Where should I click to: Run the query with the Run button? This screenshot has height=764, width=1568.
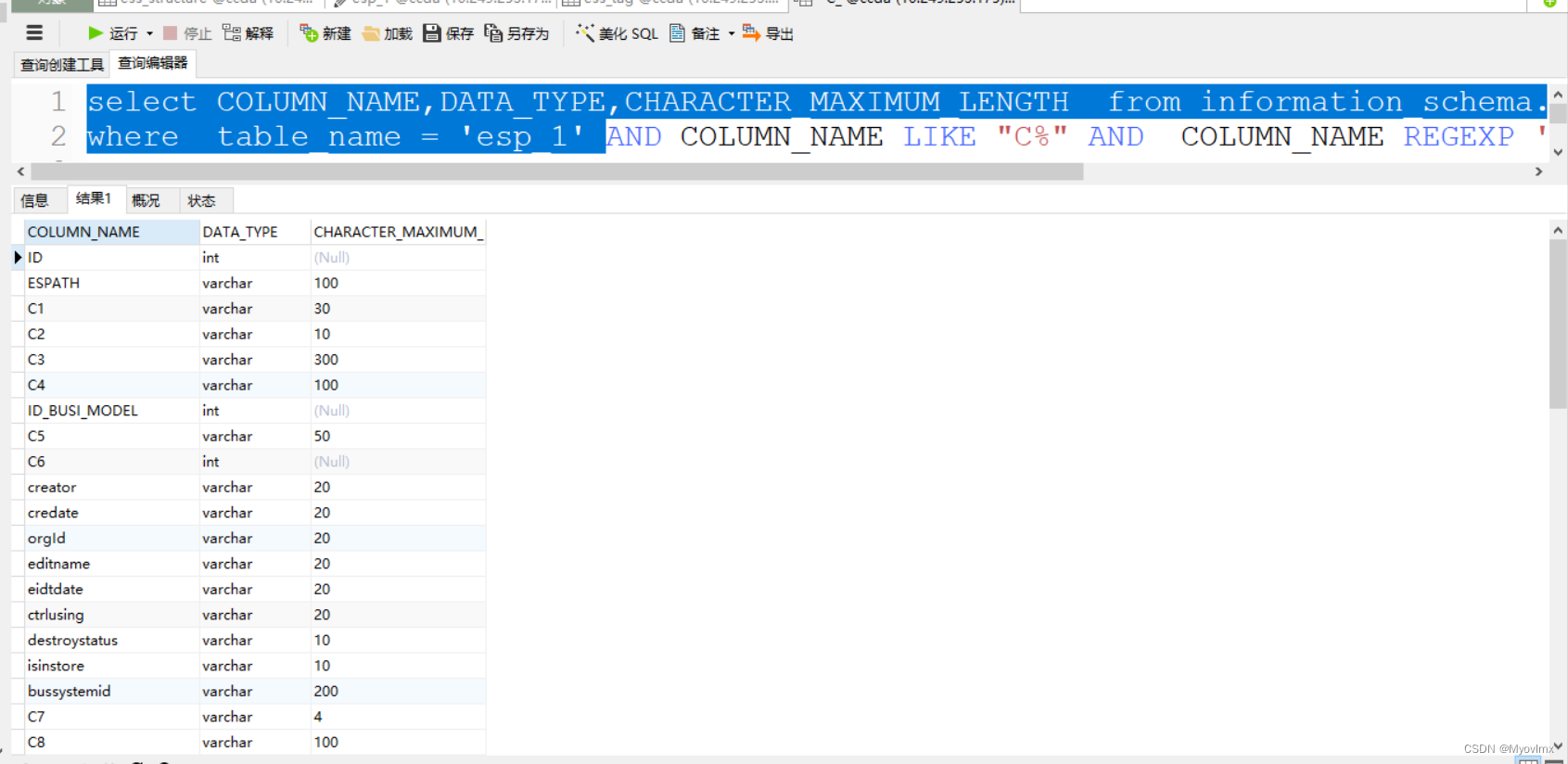(112, 33)
